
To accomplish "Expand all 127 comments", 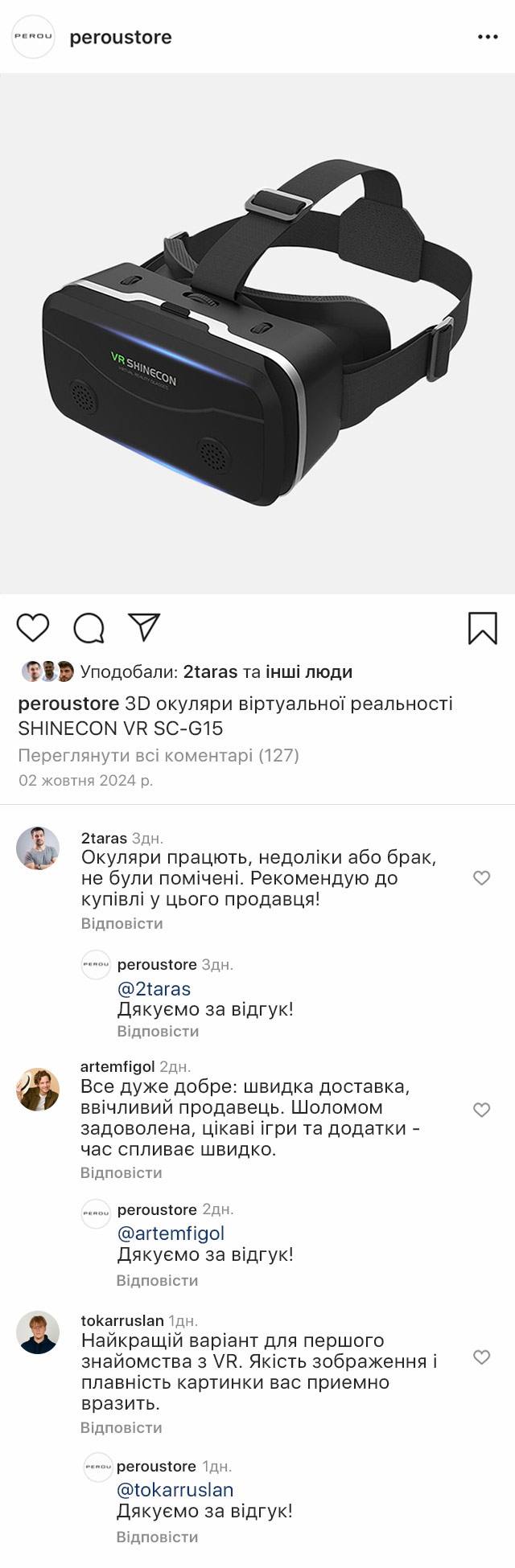I will point(159,755).
